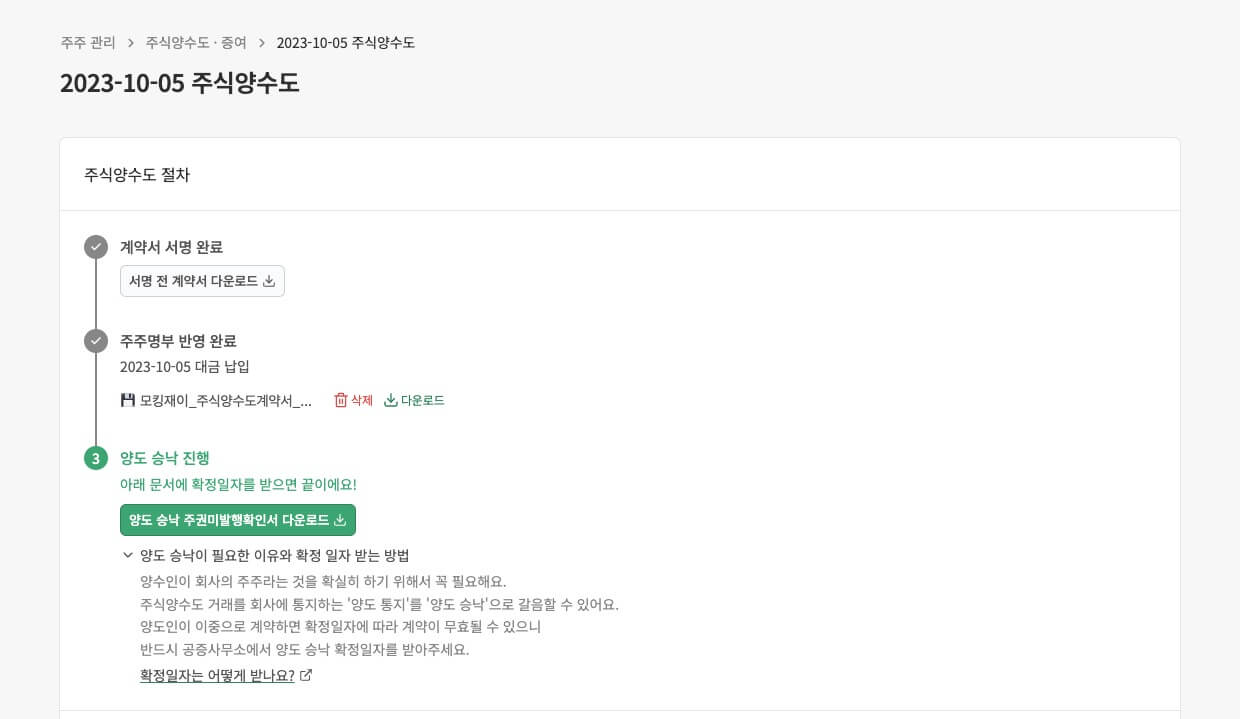1240x719 pixels.
Task: Download 서명 전 계약서
Action: pyautogui.click(x=194, y=281)
